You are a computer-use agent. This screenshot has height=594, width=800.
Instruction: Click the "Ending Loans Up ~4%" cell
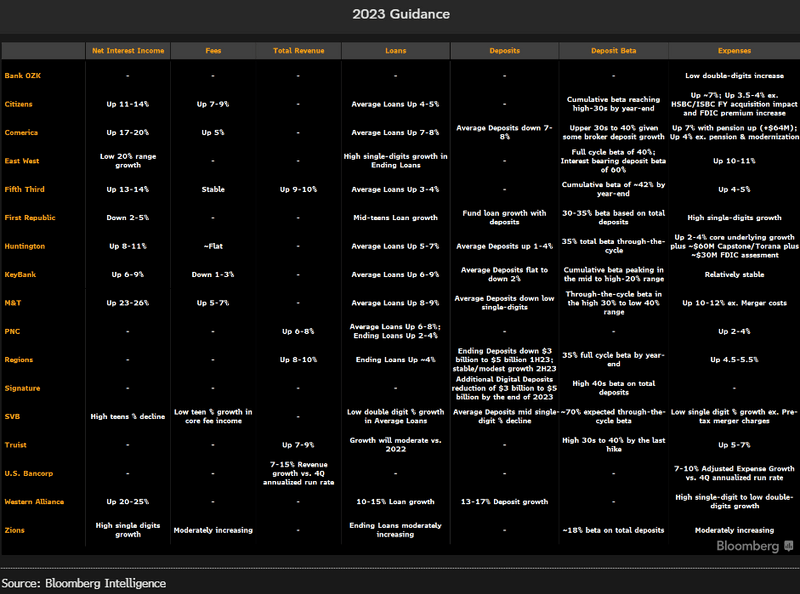click(x=395, y=360)
